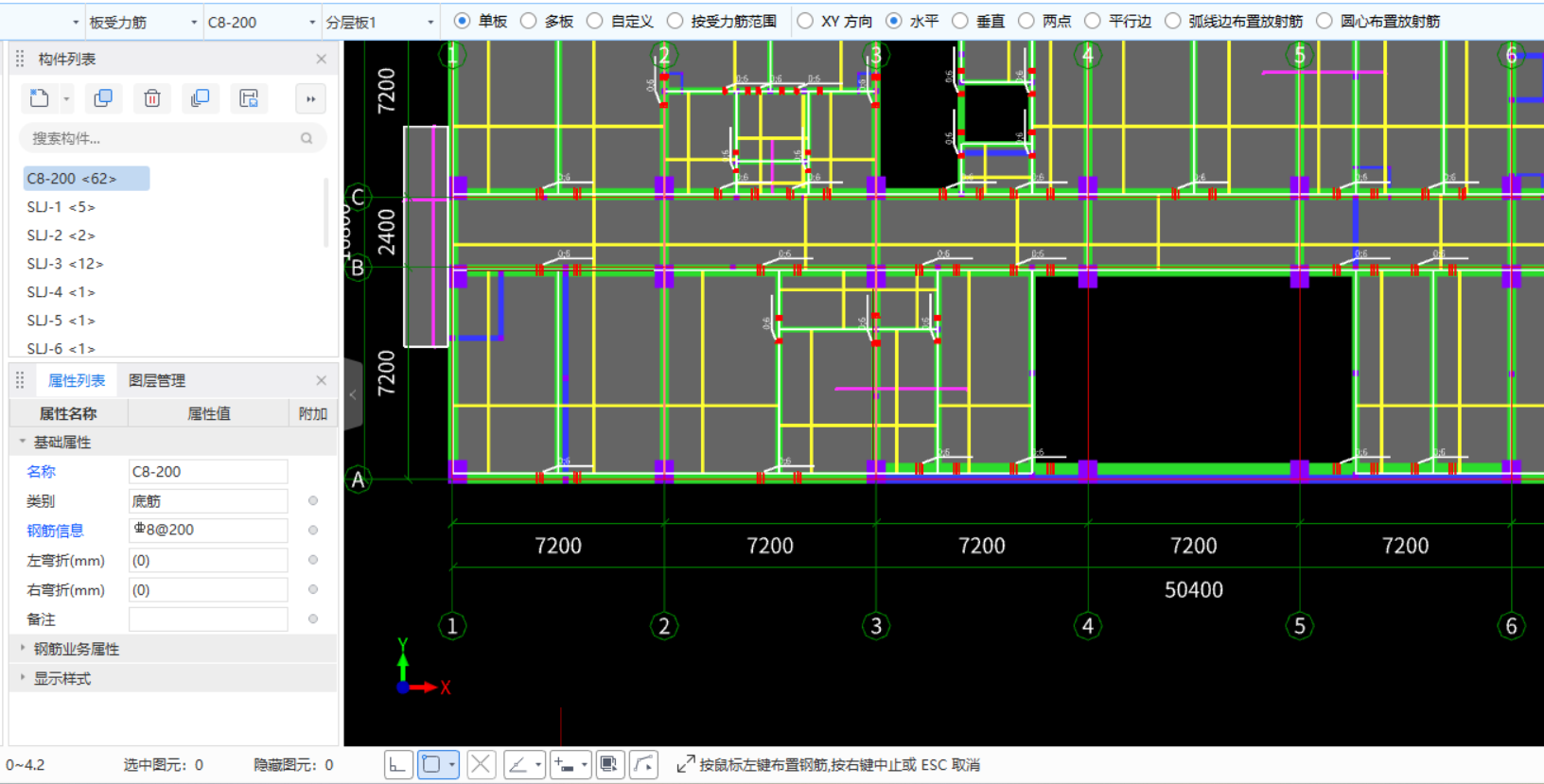Close the 属性列表 panel
This screenshot has height=784, width=1544.
[x=322, y=380]
